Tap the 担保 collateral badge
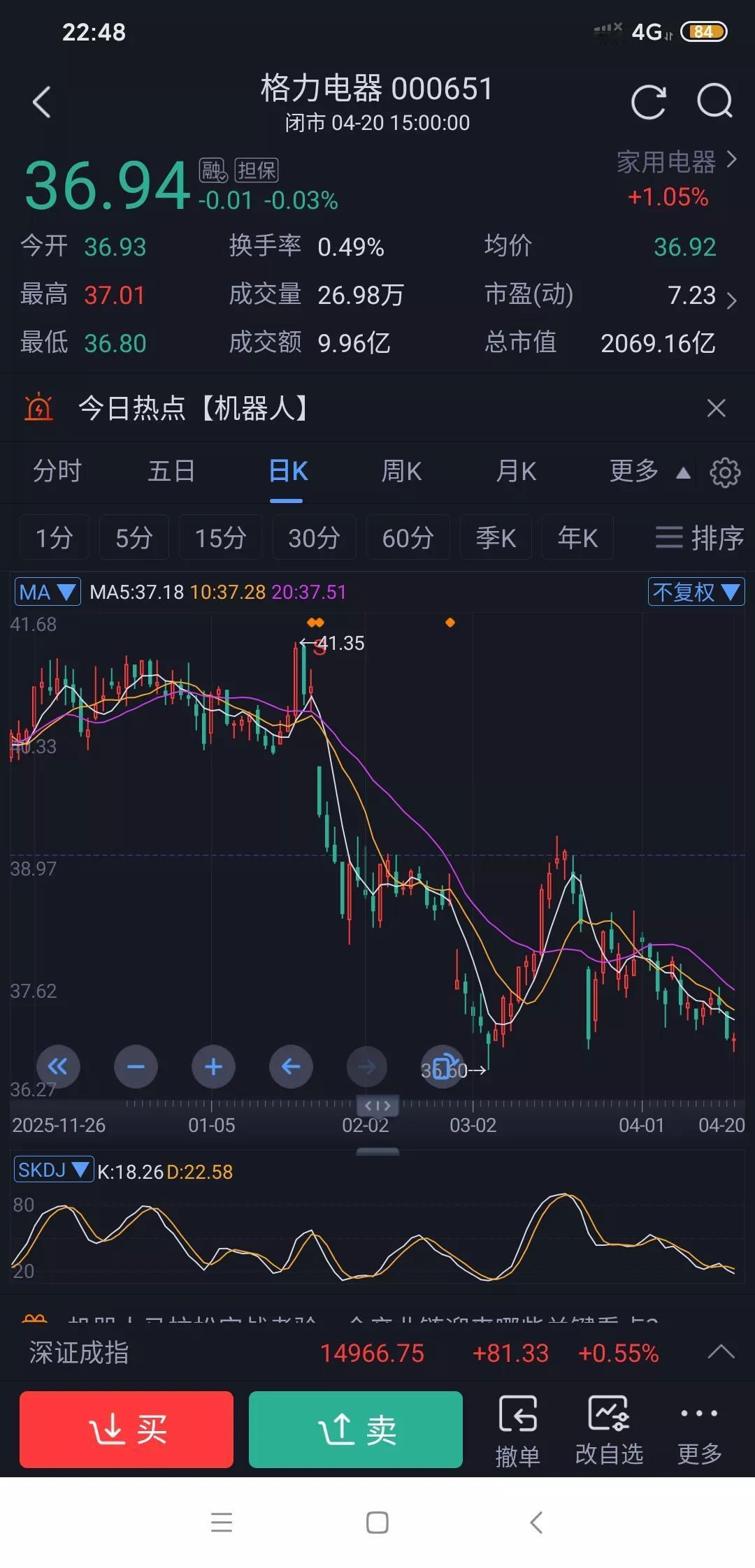Viewport: 755px width, 1568px height. tap(257, 170)
